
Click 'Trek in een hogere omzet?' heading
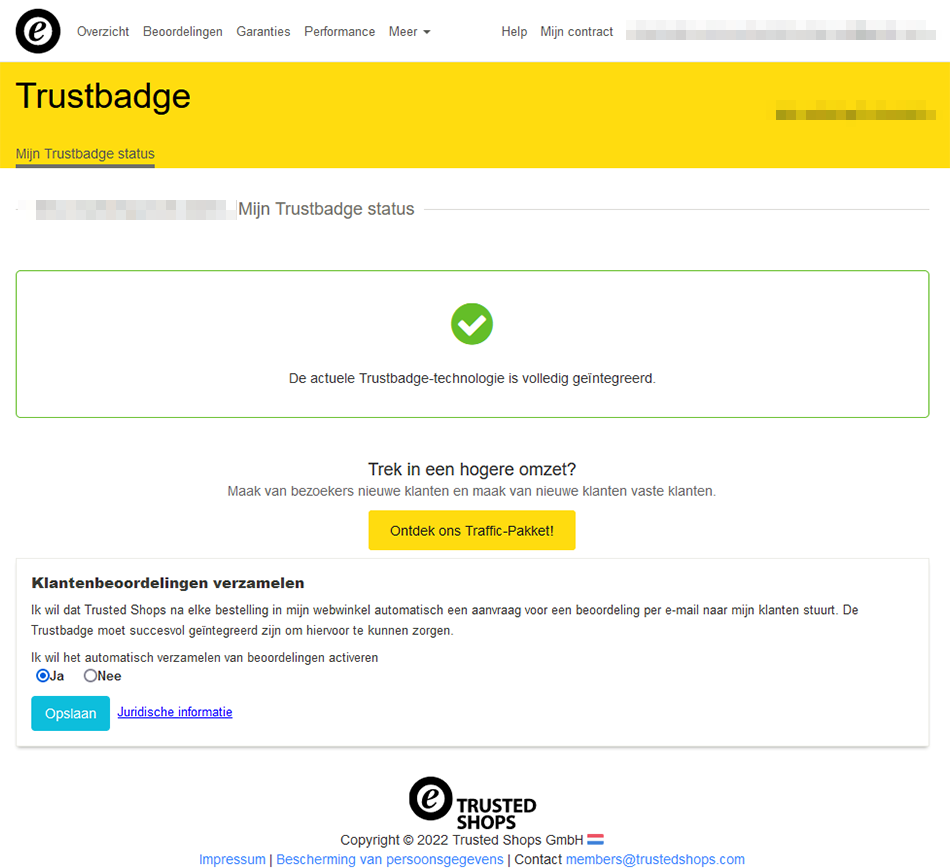click(472, 469)
